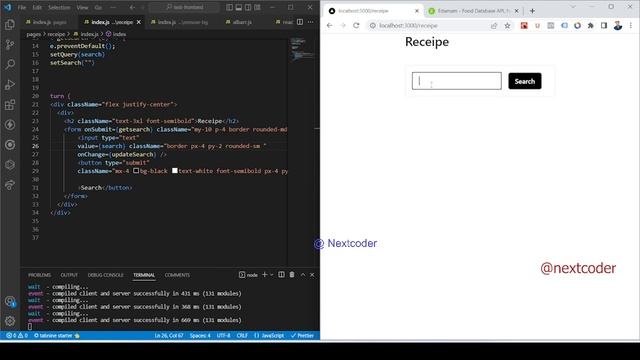Bookmark this page with star icon
640x360 pixels.
507,26
